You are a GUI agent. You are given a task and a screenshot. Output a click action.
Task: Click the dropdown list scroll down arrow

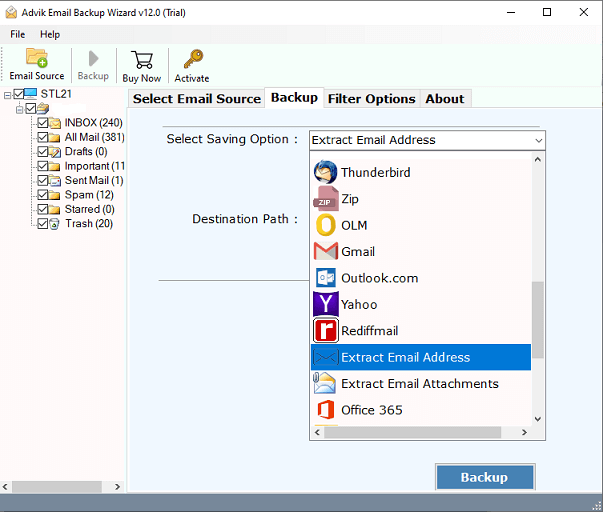coord(538,419)
